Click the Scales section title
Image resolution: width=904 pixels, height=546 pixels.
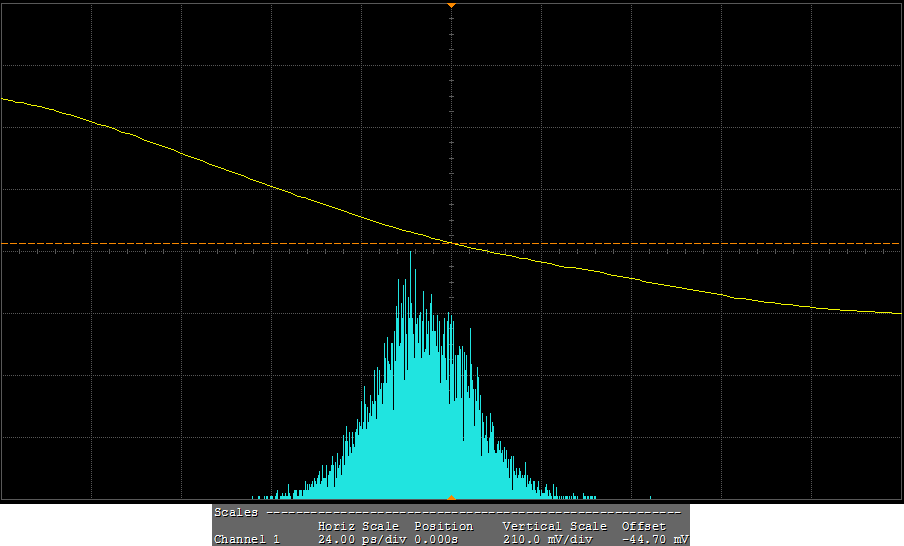236,512
